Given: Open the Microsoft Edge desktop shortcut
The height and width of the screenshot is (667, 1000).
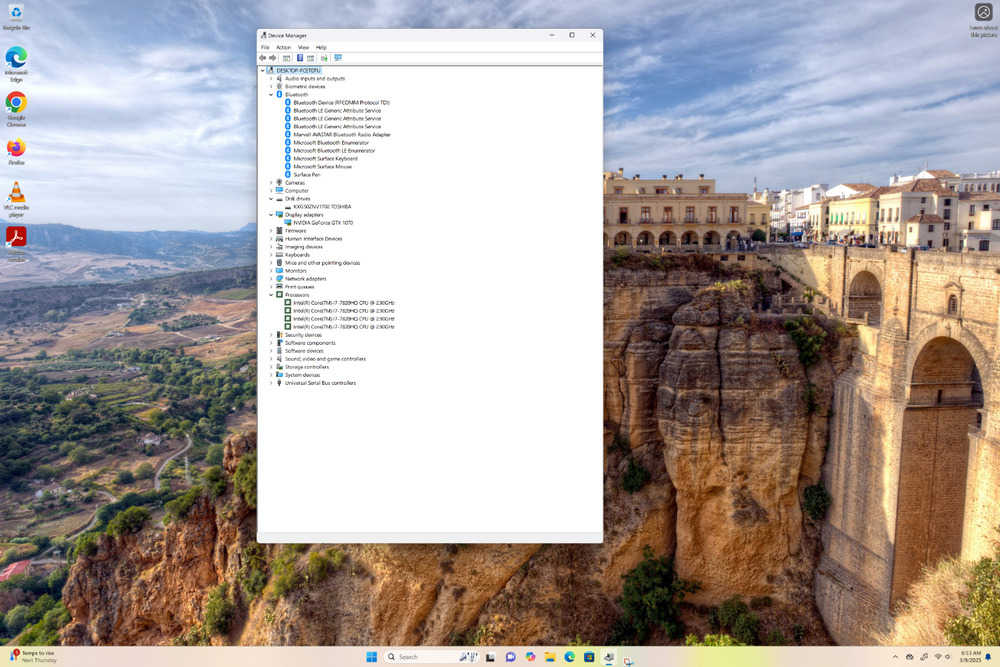Looking at the screenshot, I should [16, 64].
